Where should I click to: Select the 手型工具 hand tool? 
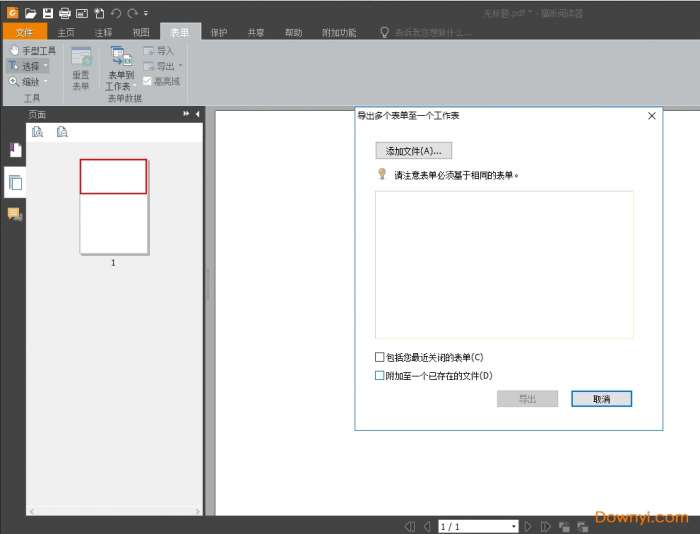click(33, 50)
